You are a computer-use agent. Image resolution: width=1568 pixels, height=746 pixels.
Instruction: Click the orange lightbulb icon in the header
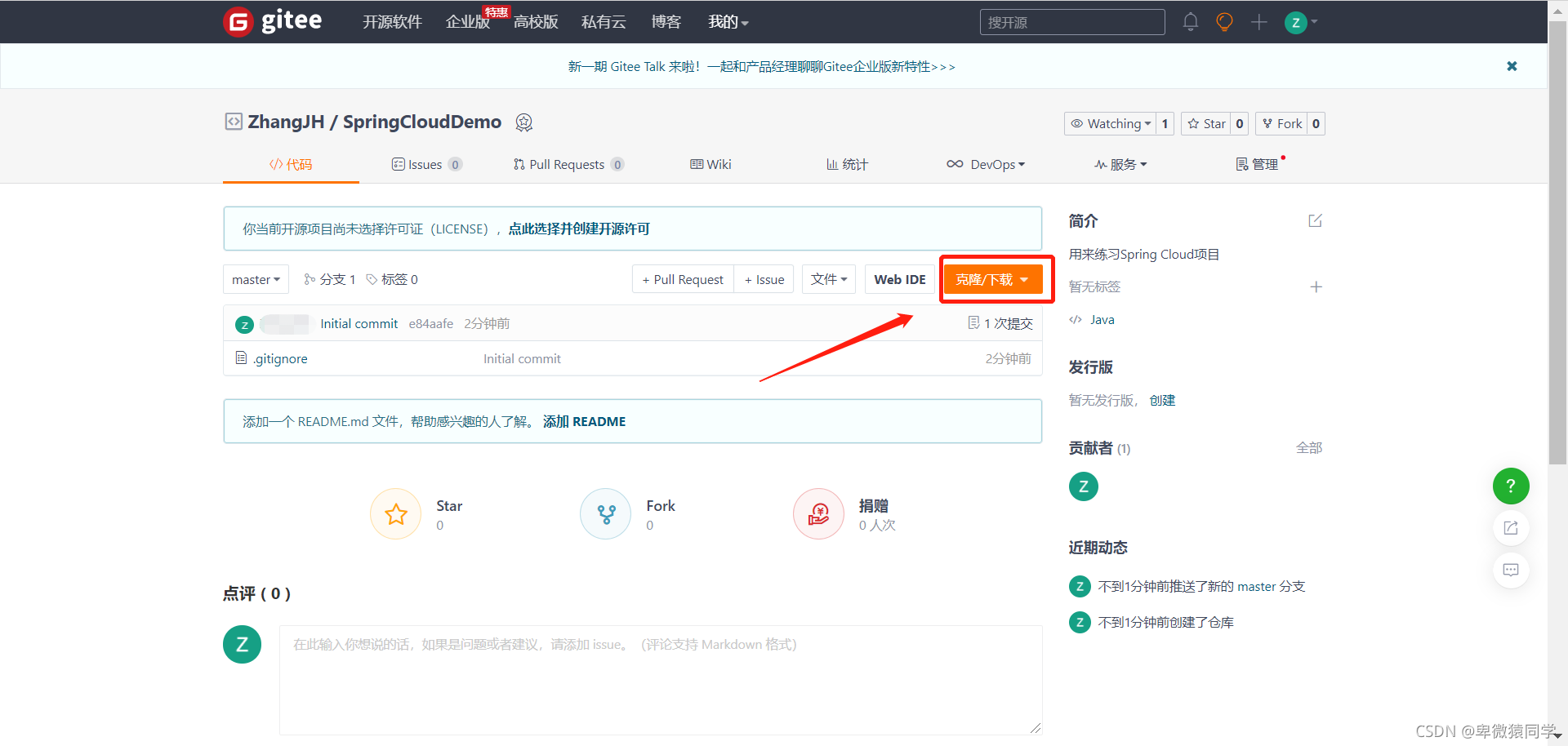[1224, 22]
